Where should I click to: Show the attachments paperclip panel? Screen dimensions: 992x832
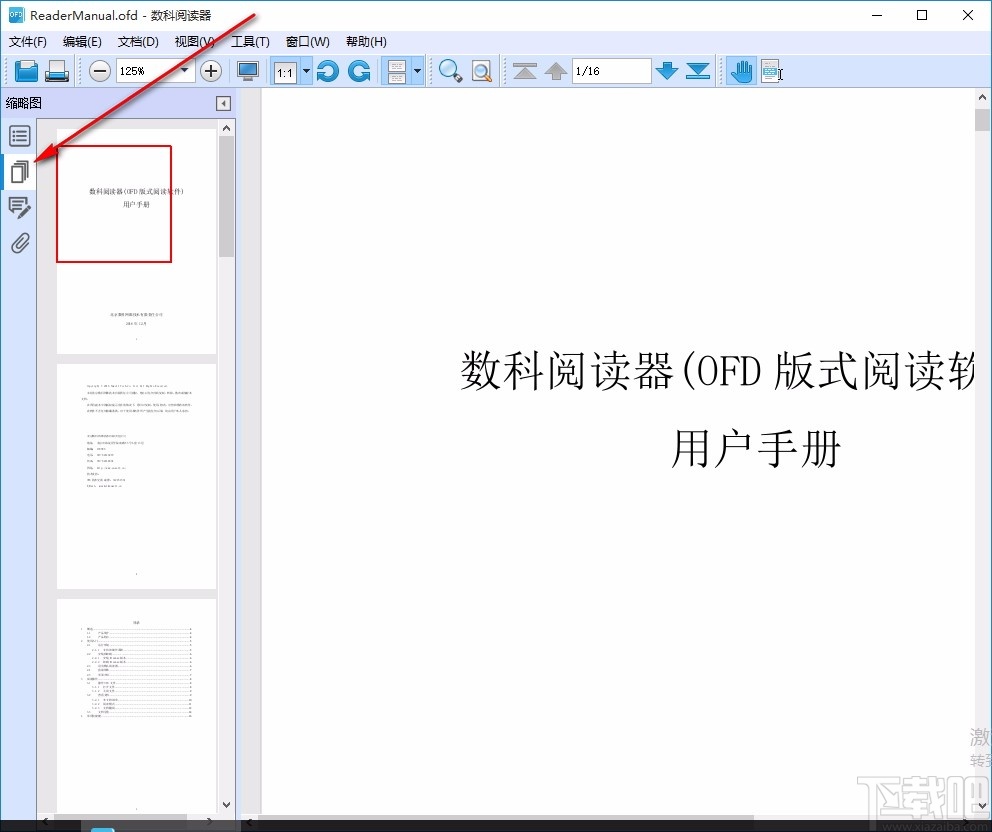click(20, 243)
